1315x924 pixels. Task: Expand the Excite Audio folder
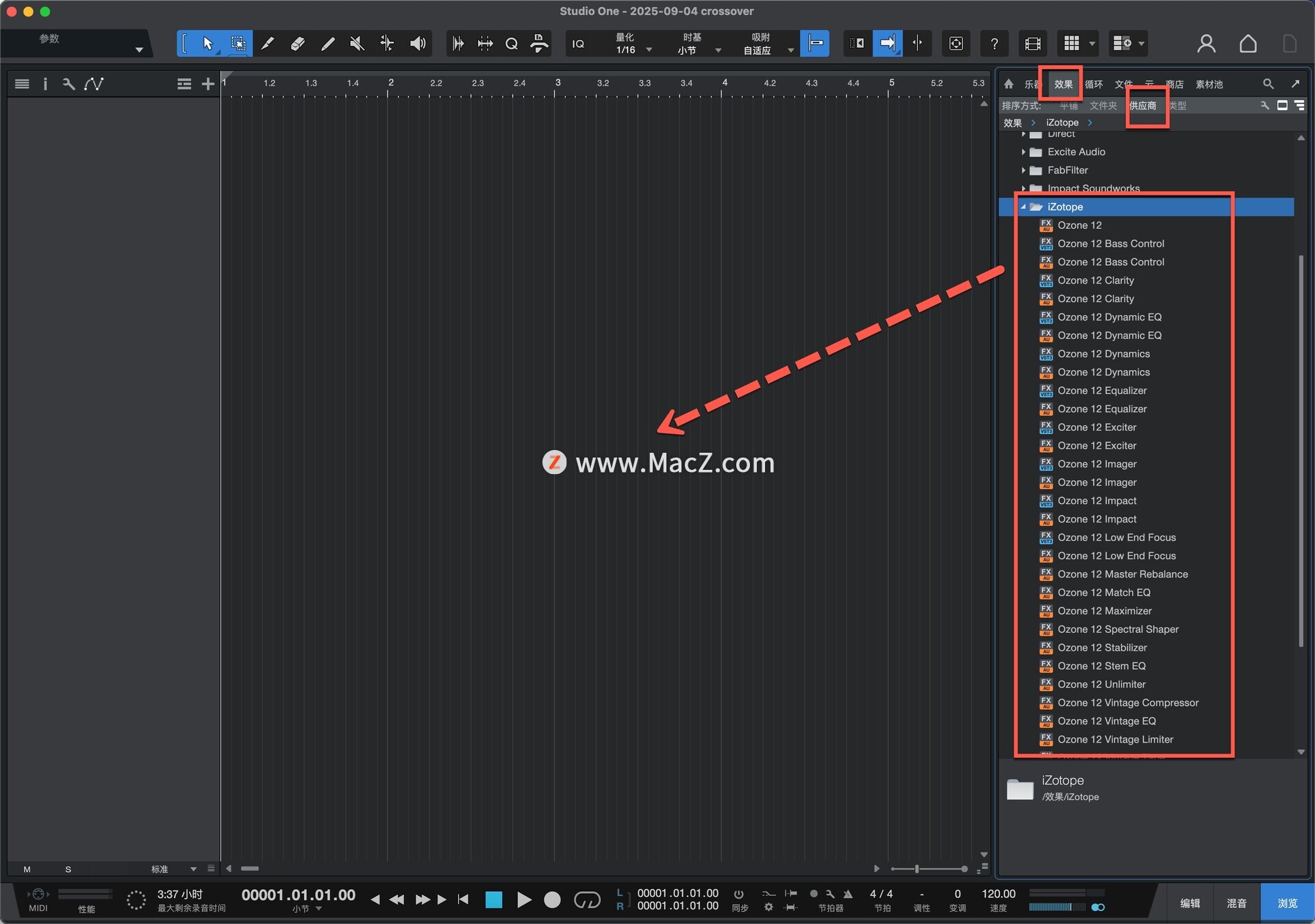coord(1023,152)
